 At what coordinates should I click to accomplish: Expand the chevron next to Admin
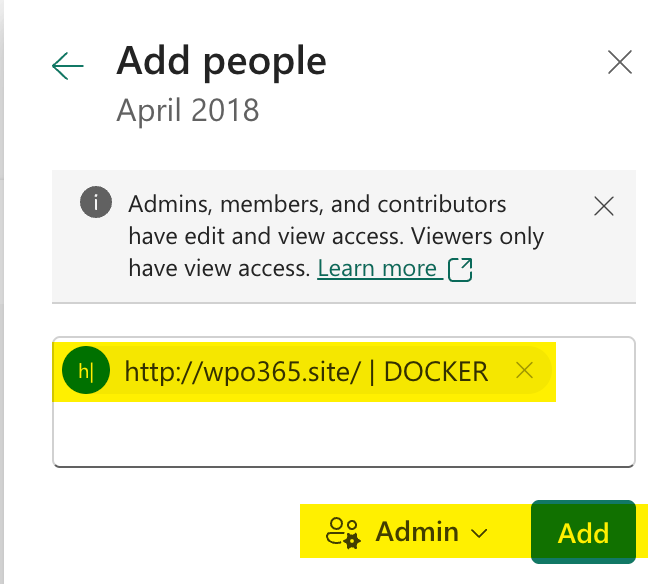[x=479, y=533]
